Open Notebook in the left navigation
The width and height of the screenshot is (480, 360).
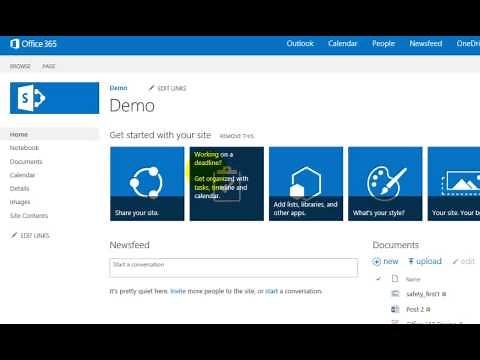tap(24, 148)
